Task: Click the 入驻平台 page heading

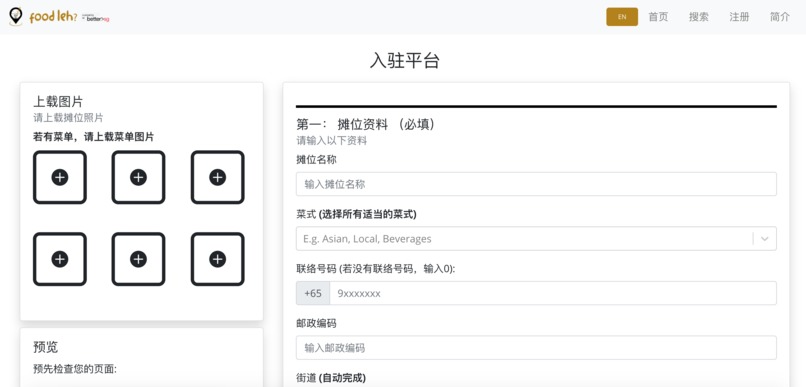Action: point(405,61)
